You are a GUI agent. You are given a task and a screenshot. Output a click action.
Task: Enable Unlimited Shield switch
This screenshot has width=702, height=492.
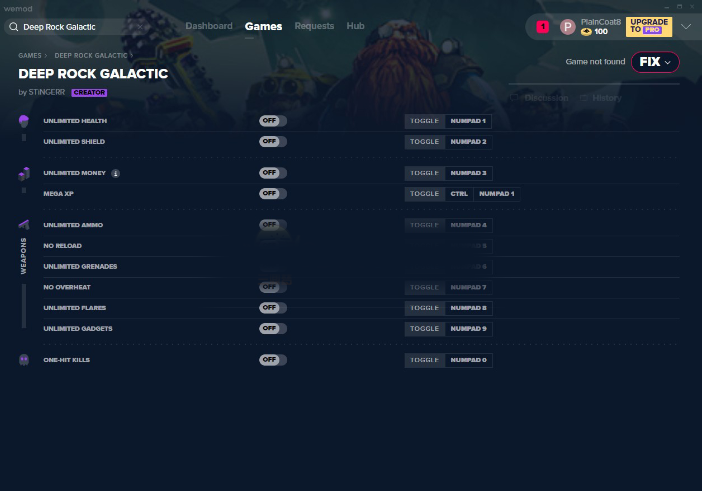273,141
